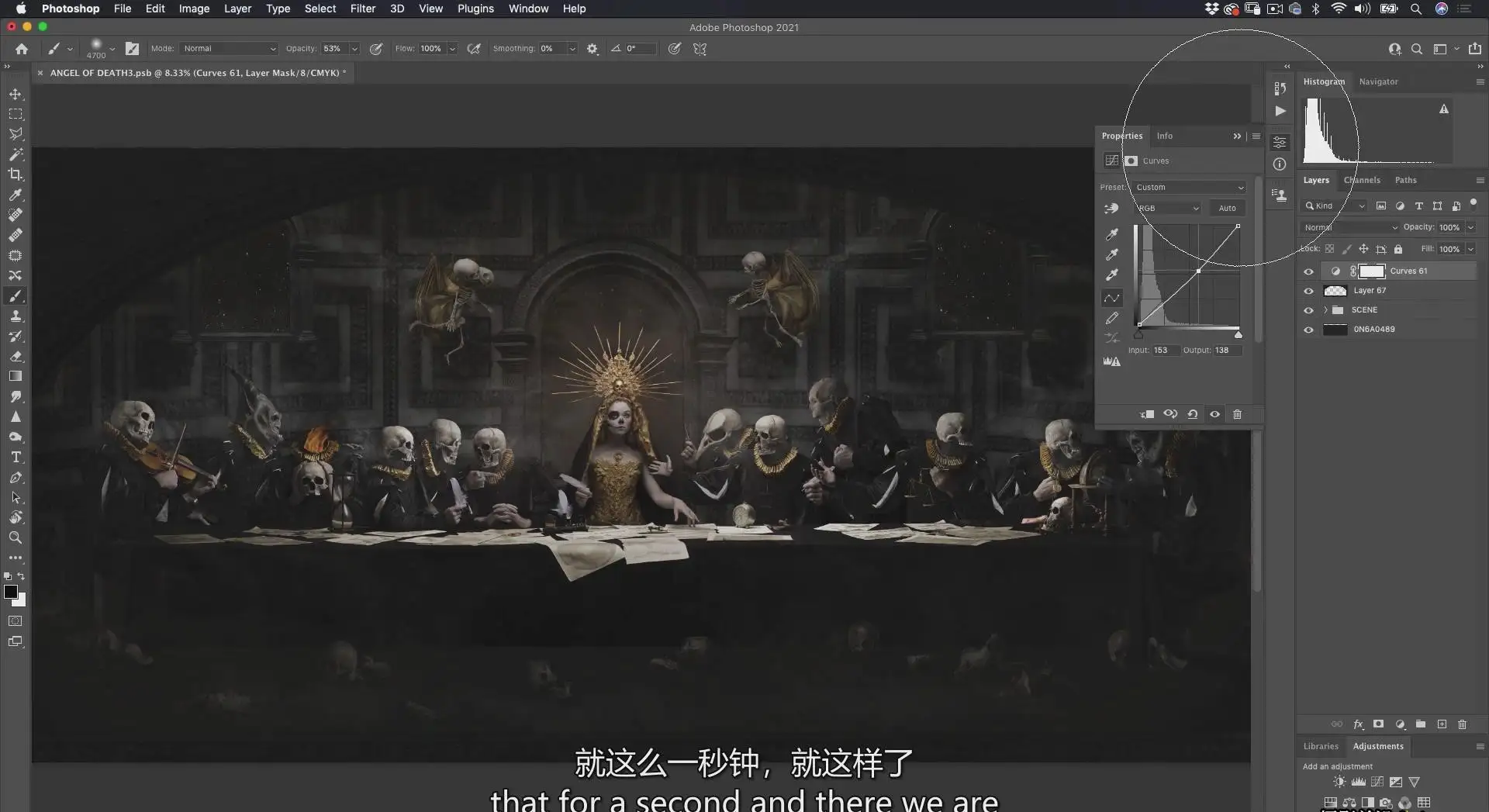Click the Auto button in Curves
Image resolution: width=1489 pixels, height=812 pixels.
point(1227,208)
